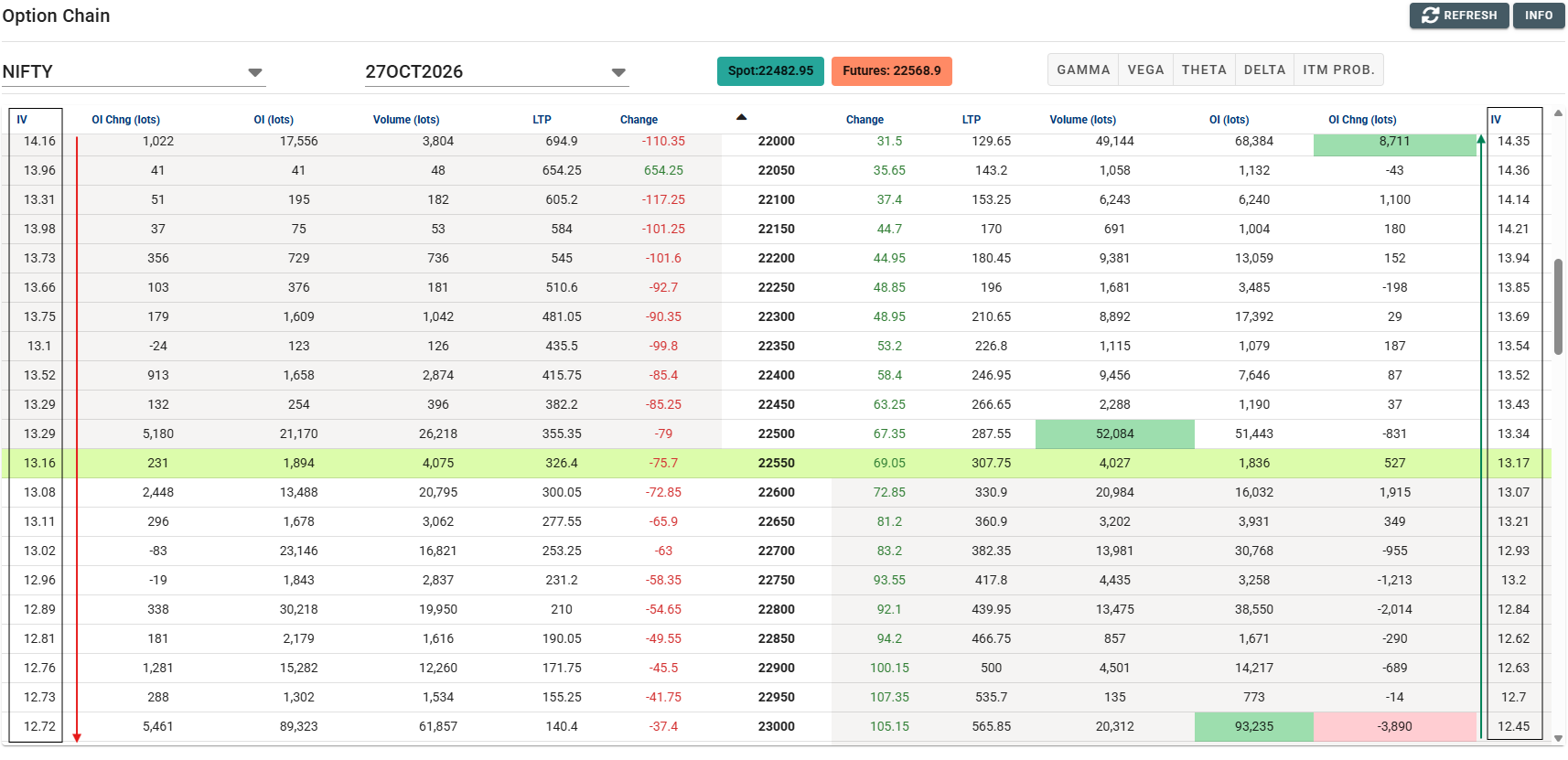Click put OI change -3,890
1568x760 pixels.
(x=1395, y=726)
